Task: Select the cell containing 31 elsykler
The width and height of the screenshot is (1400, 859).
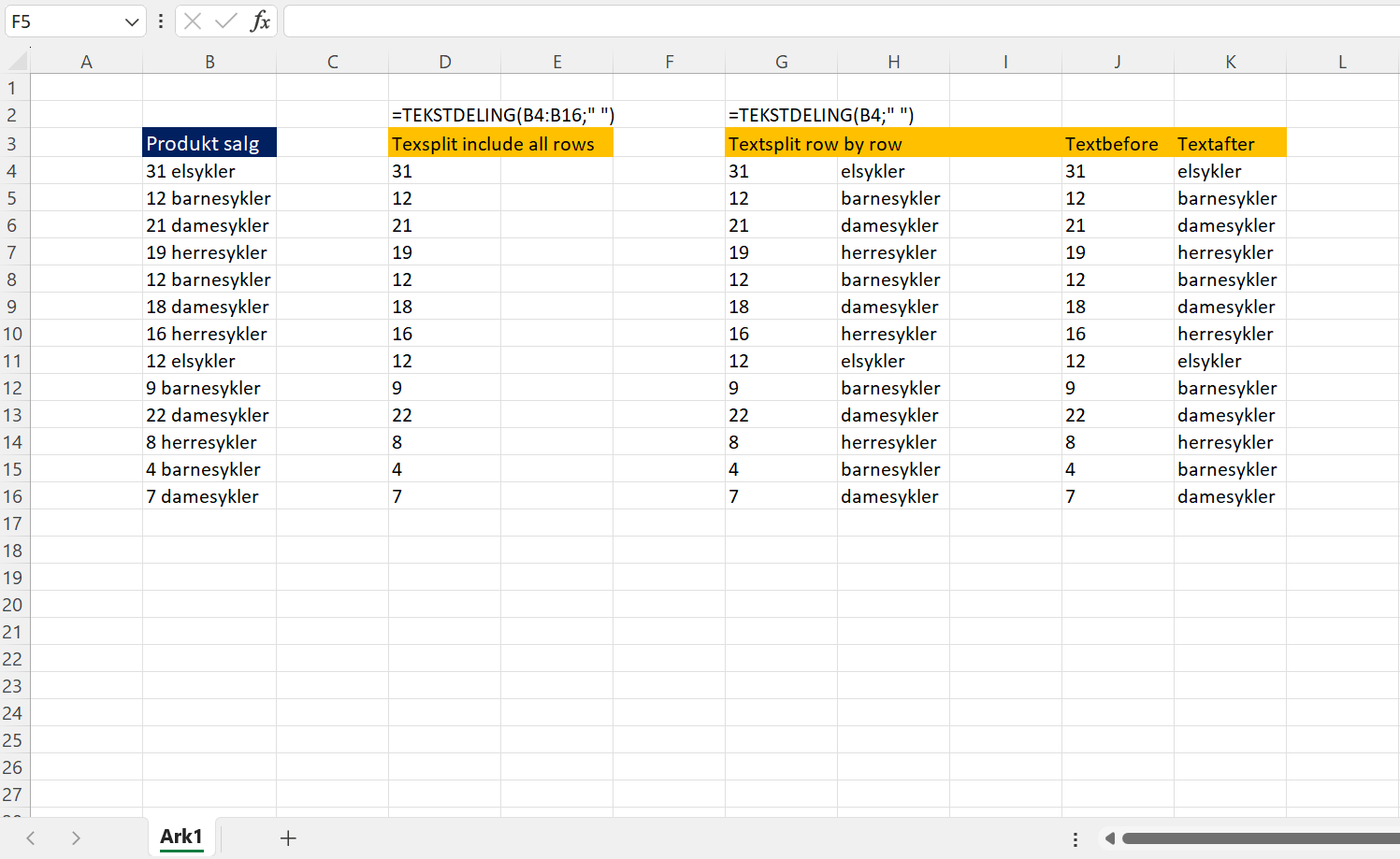Action: pos(209,171)
